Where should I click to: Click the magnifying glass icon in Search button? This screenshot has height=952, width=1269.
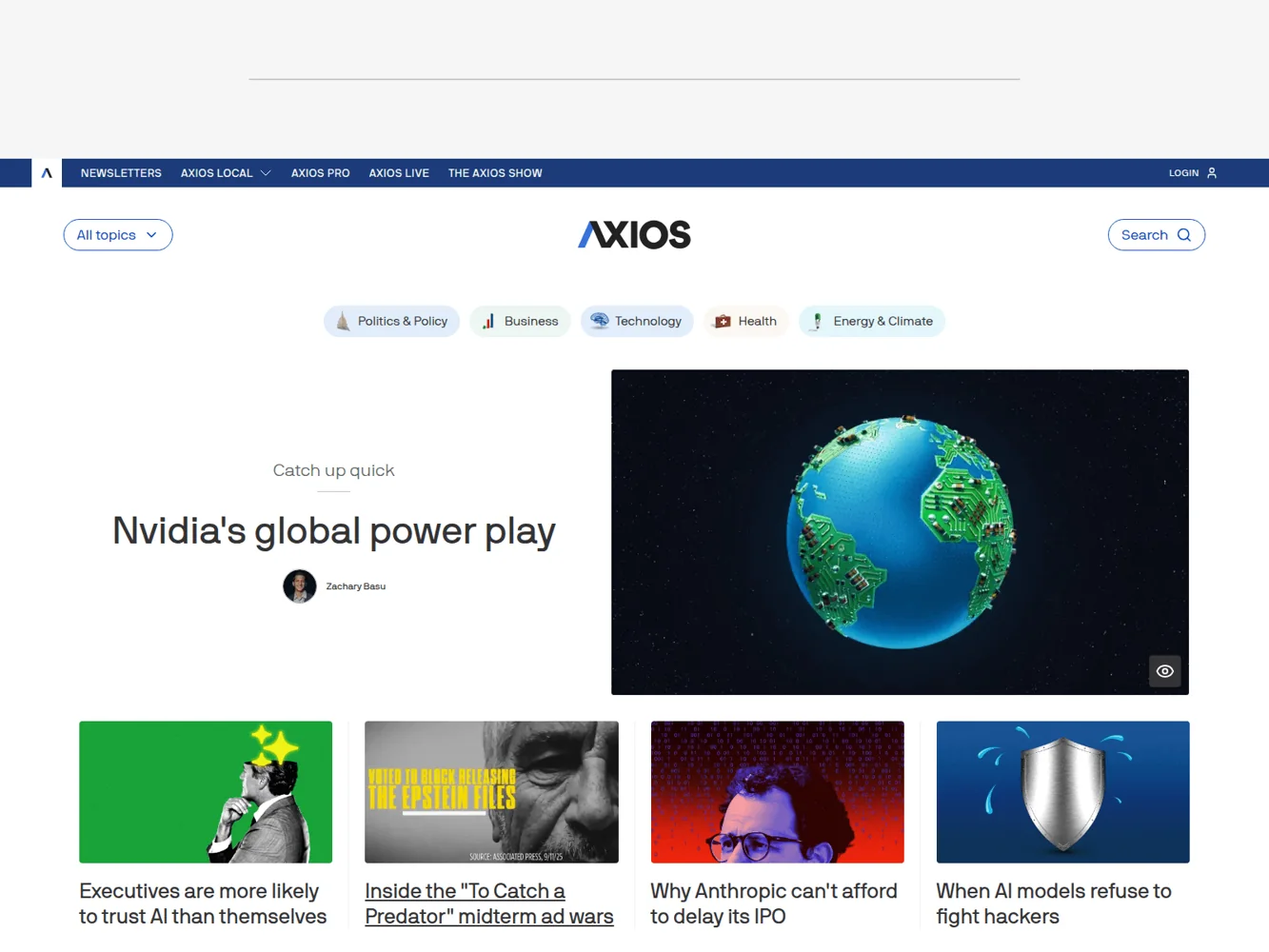click(x=1184, y=235)
